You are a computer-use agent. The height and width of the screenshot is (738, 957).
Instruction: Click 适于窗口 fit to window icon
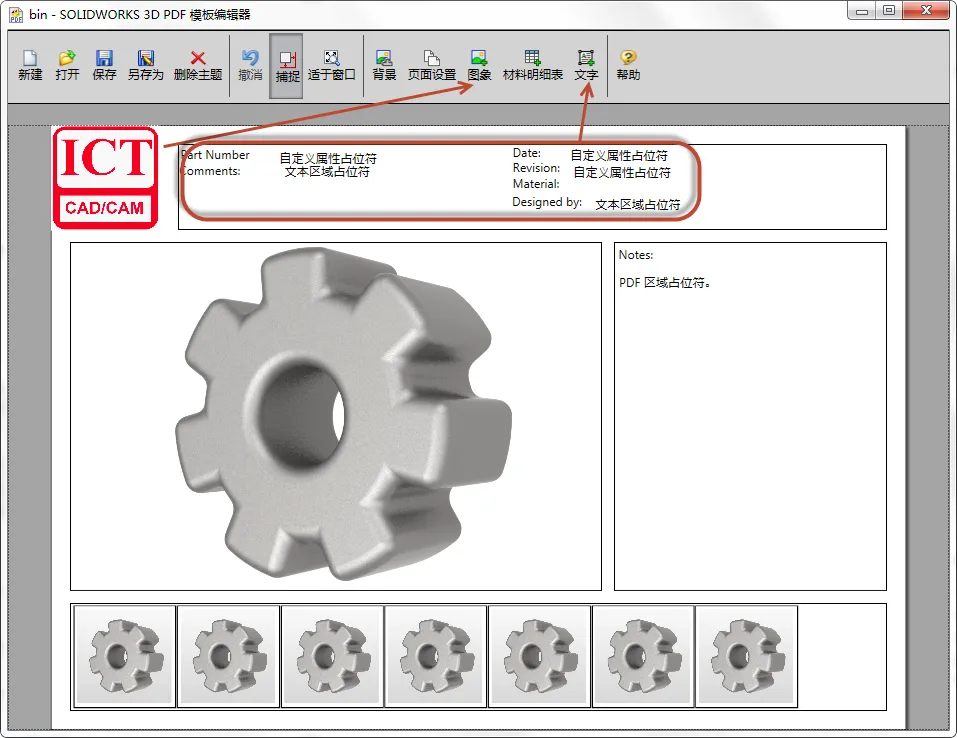pos(331,65)
